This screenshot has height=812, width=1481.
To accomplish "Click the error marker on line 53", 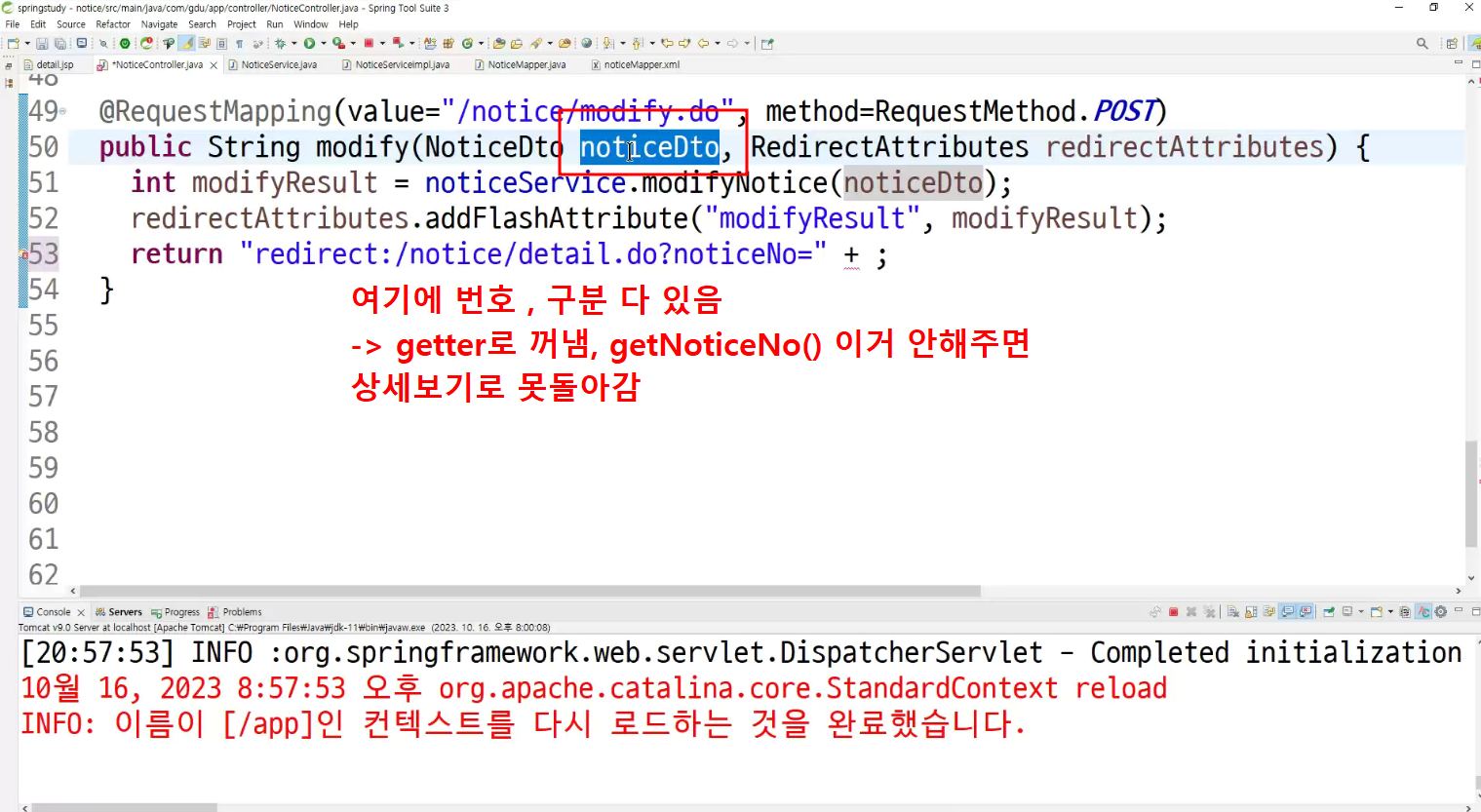I will tap(24, 255).
